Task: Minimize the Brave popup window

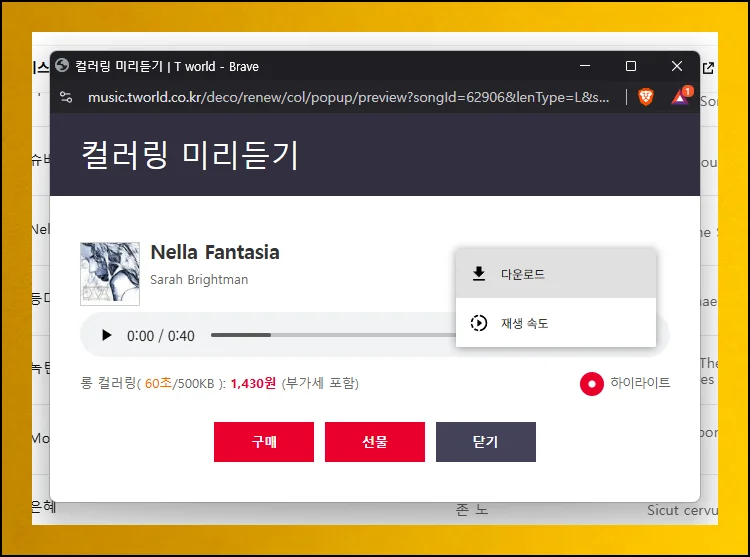Action: point(585,66)
